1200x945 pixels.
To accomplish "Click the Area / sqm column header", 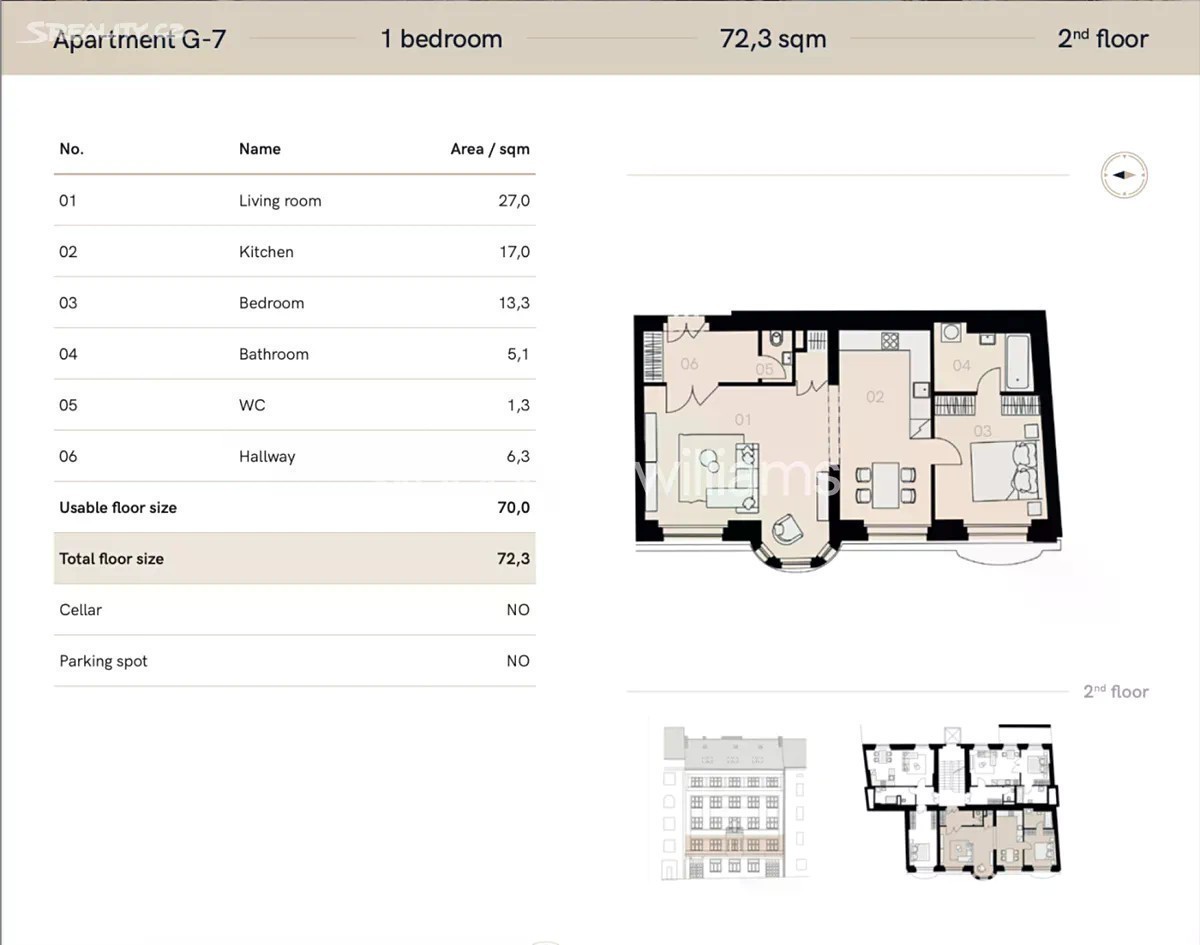I will click(x=489, y=149).
